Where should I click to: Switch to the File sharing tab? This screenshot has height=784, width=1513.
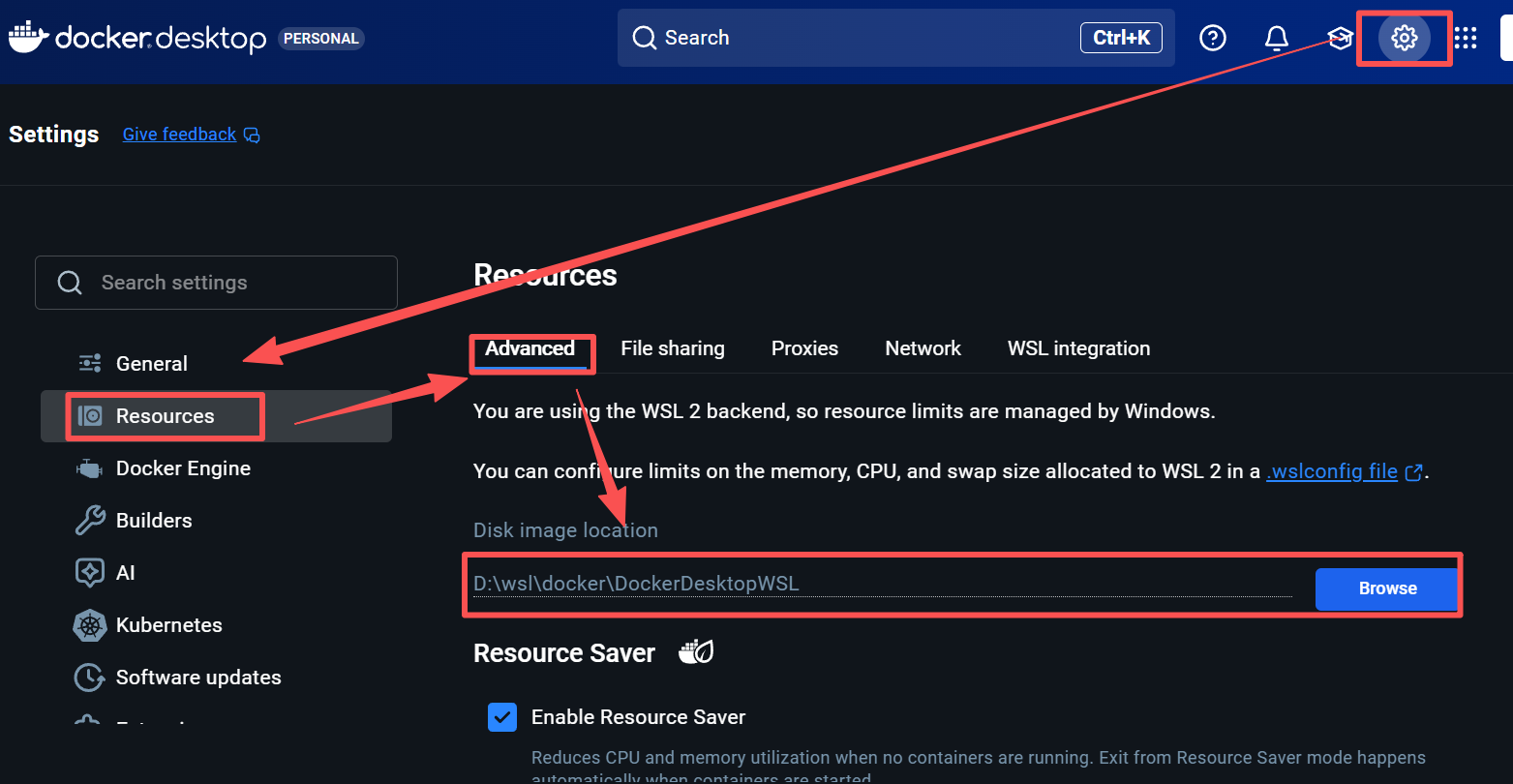pyautogui.click(x=673, y=348)
